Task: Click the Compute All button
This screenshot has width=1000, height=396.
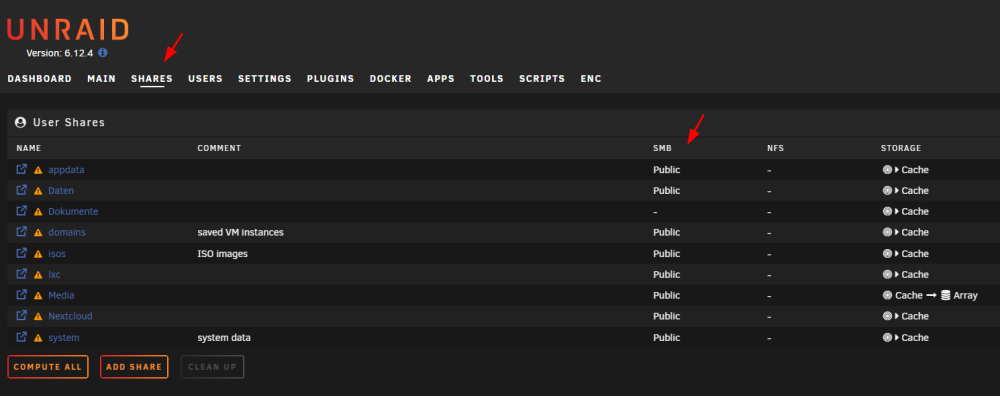Action: point(48,367)
